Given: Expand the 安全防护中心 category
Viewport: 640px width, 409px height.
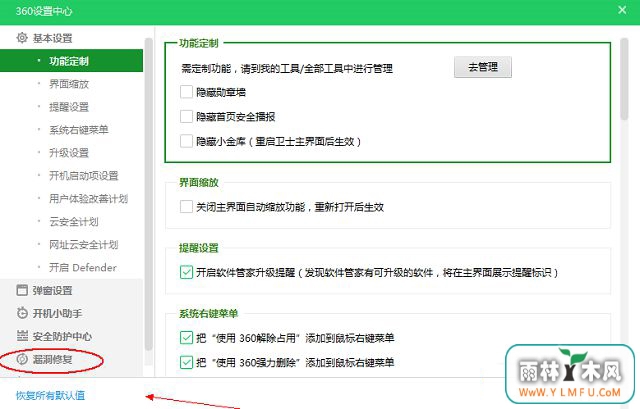Looking at the screenshot, I should 62,336.
